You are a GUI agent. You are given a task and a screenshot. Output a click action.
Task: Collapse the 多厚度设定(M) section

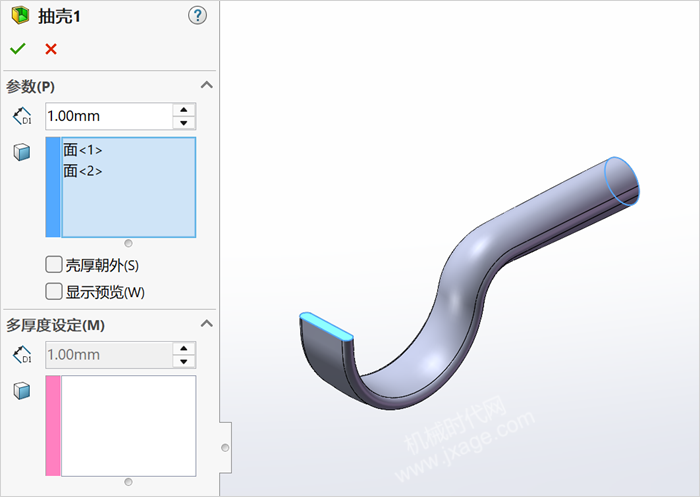[207, 324]
